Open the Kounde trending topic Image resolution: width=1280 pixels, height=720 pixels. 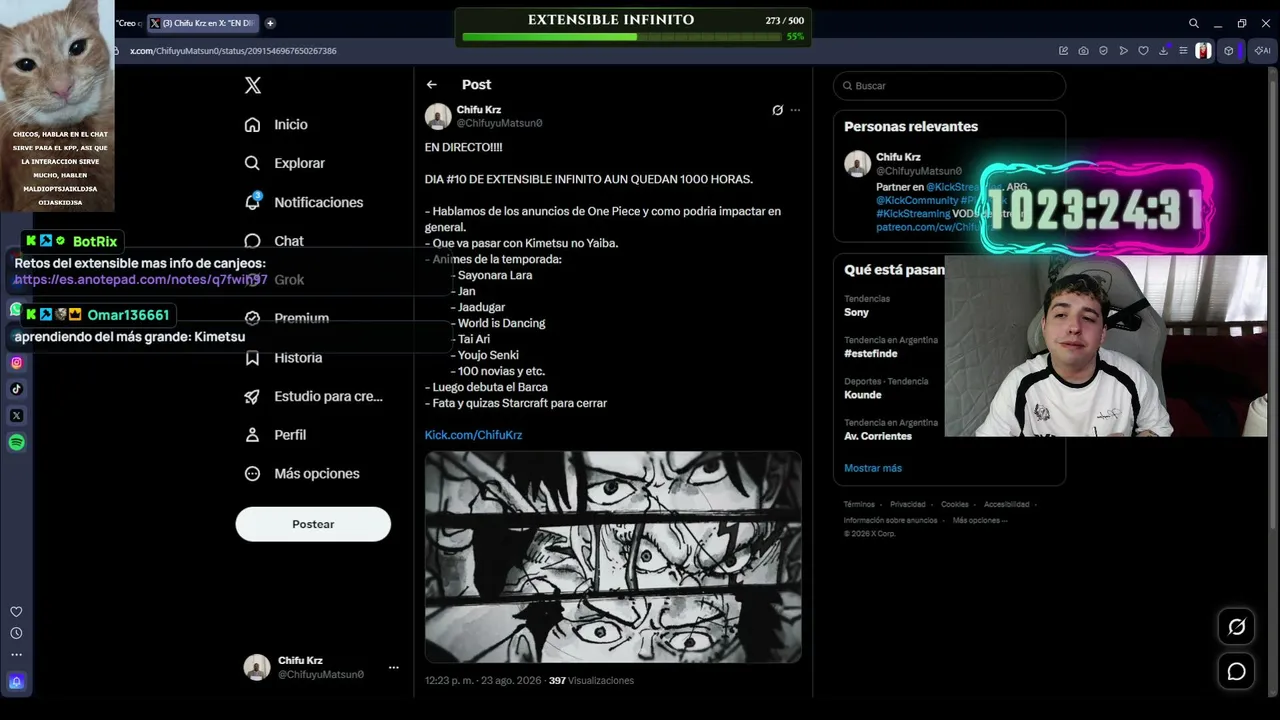click(862, 395)
